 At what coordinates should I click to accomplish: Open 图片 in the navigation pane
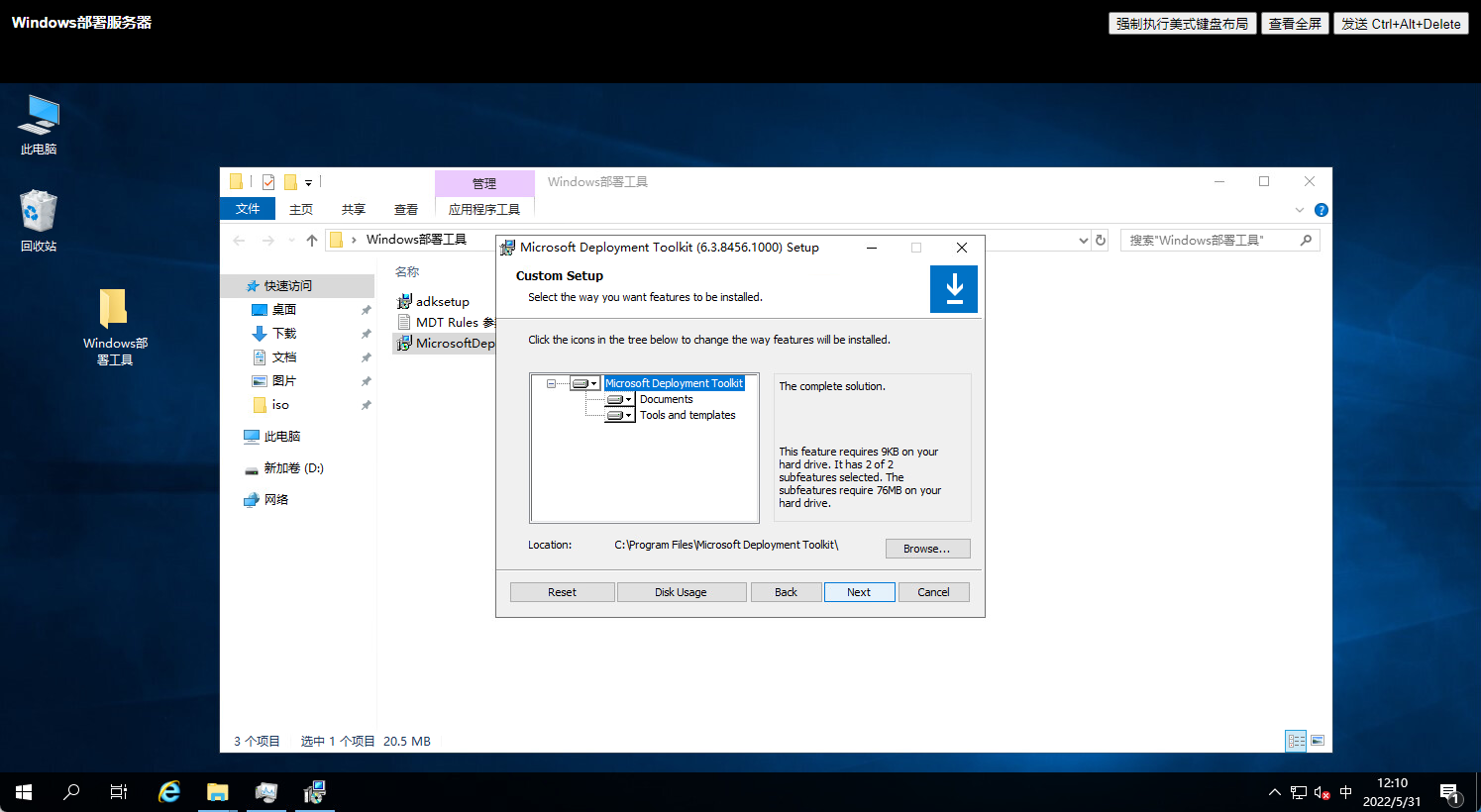284,381
